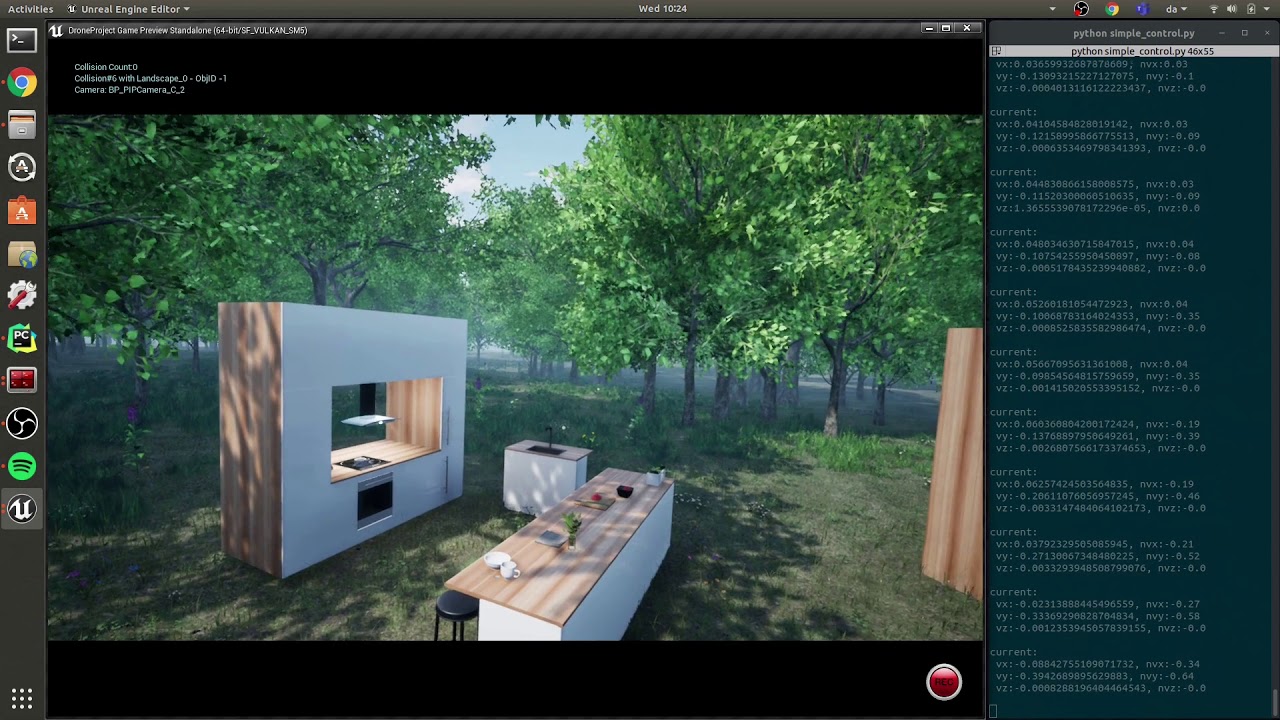Open the volume indicator in top bar

click(1231, 9)
